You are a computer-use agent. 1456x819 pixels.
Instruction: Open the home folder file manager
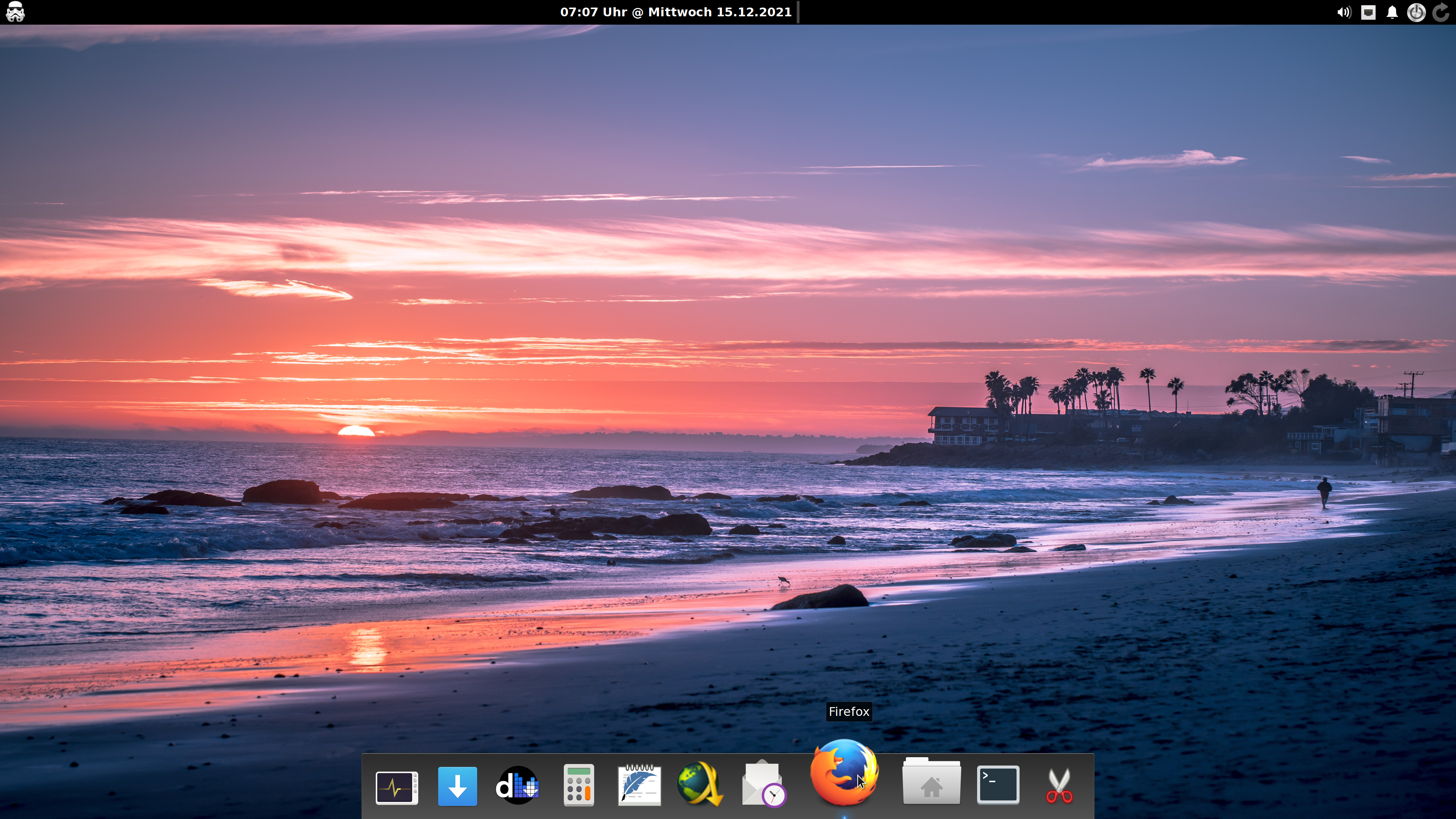click(x=931, y=782)
